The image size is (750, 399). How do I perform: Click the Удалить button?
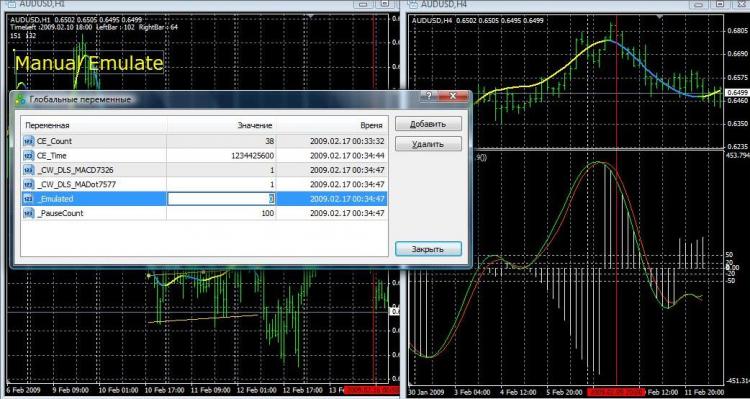[x=428, y=144]
